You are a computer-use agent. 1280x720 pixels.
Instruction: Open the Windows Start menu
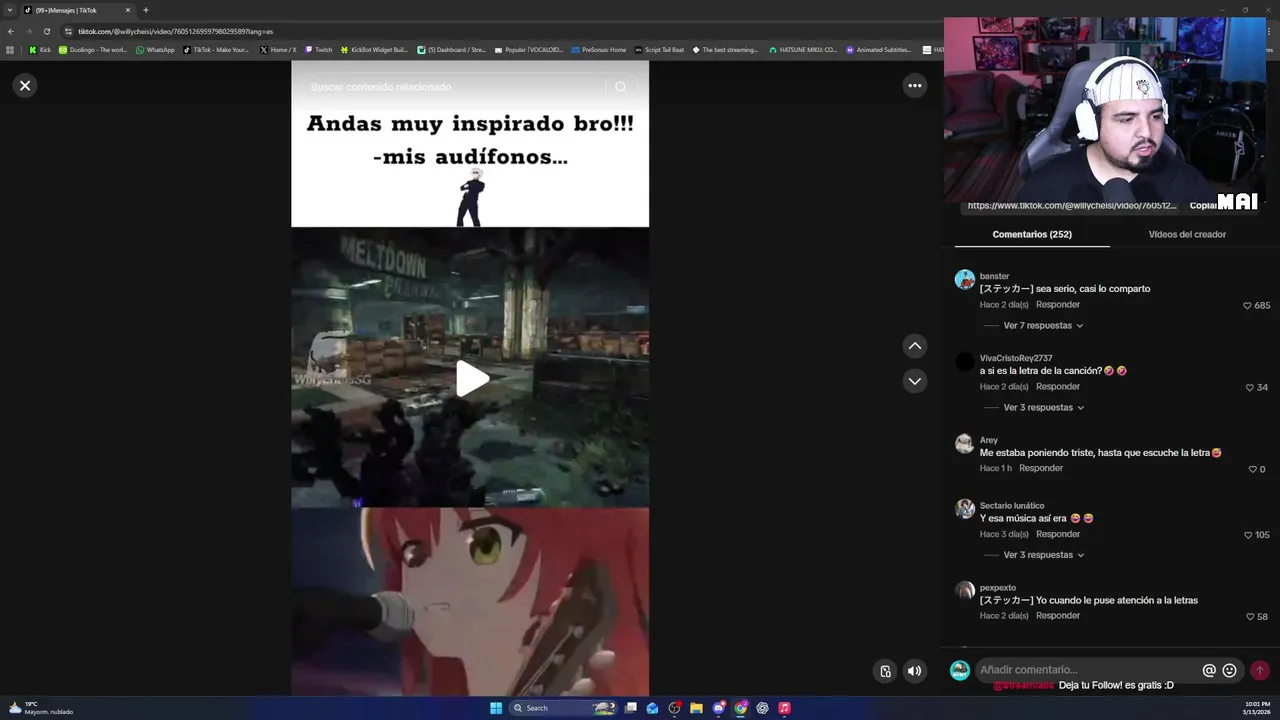[x=496, y=708]
